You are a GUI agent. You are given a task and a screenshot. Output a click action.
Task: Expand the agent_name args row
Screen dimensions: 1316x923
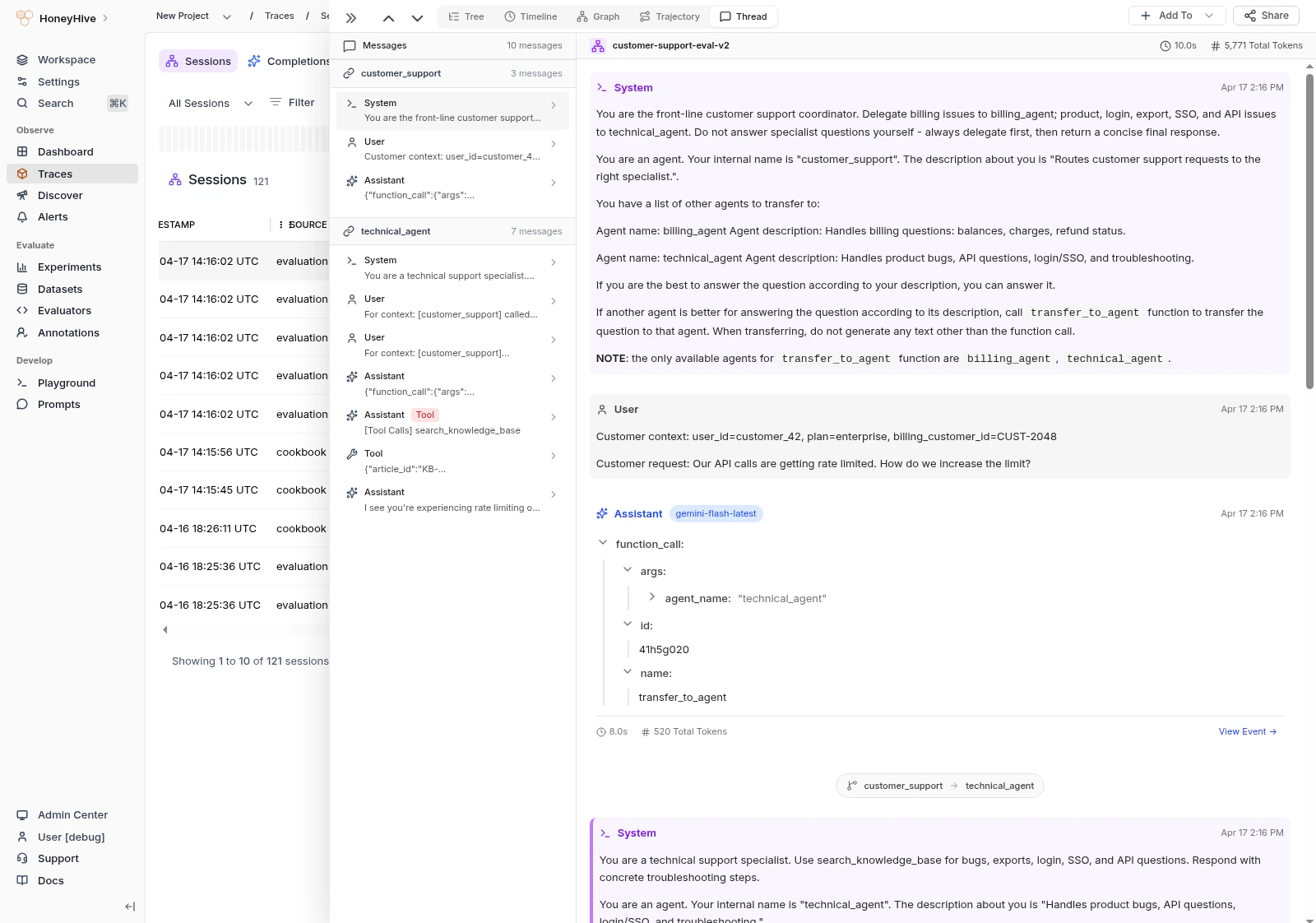tap(652, 597)
